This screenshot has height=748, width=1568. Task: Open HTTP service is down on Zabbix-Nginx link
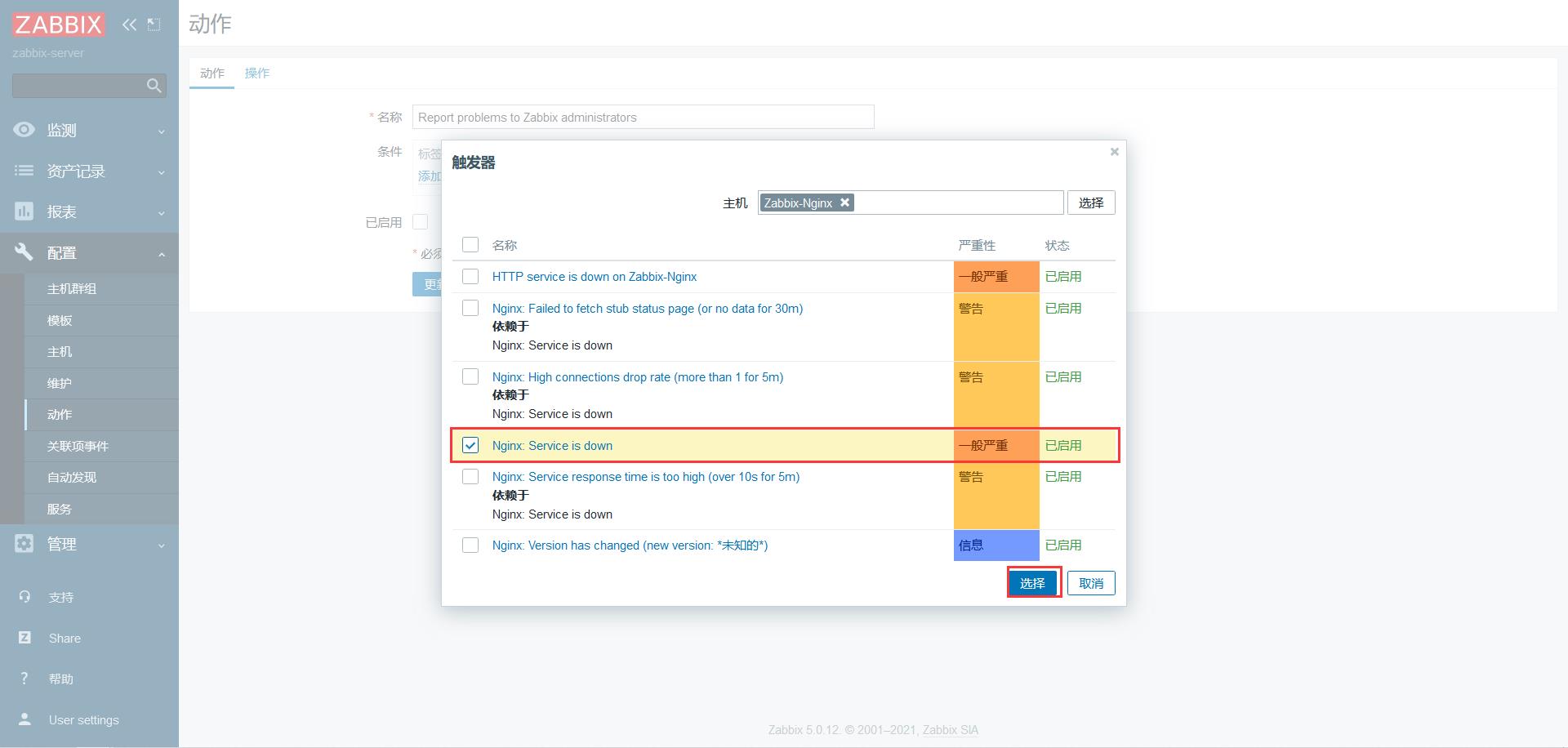click(x=595, y=277)
